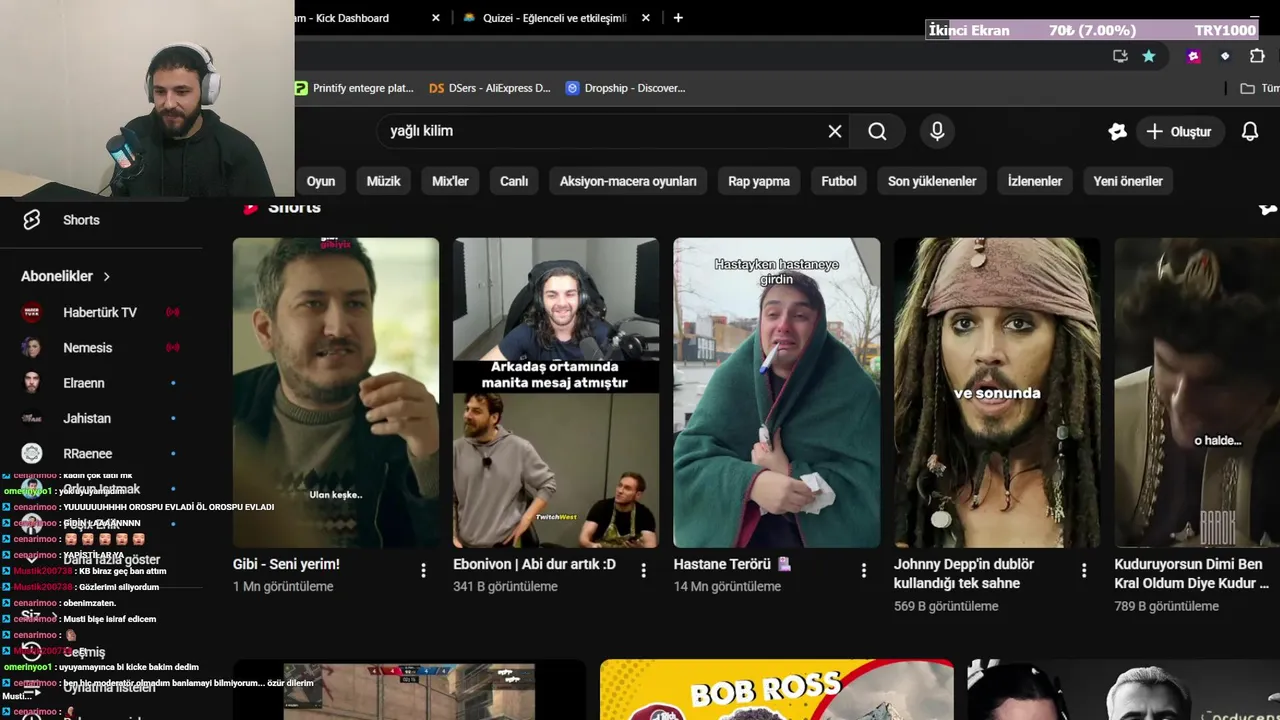1280x720 pixels.
Task: Close the Quizei tab
Action: pyautogui.click(x=645, y=18)
